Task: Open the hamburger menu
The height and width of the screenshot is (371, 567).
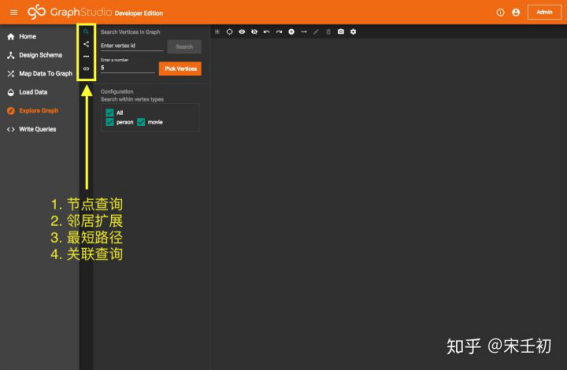Action: tap(14, 12)
